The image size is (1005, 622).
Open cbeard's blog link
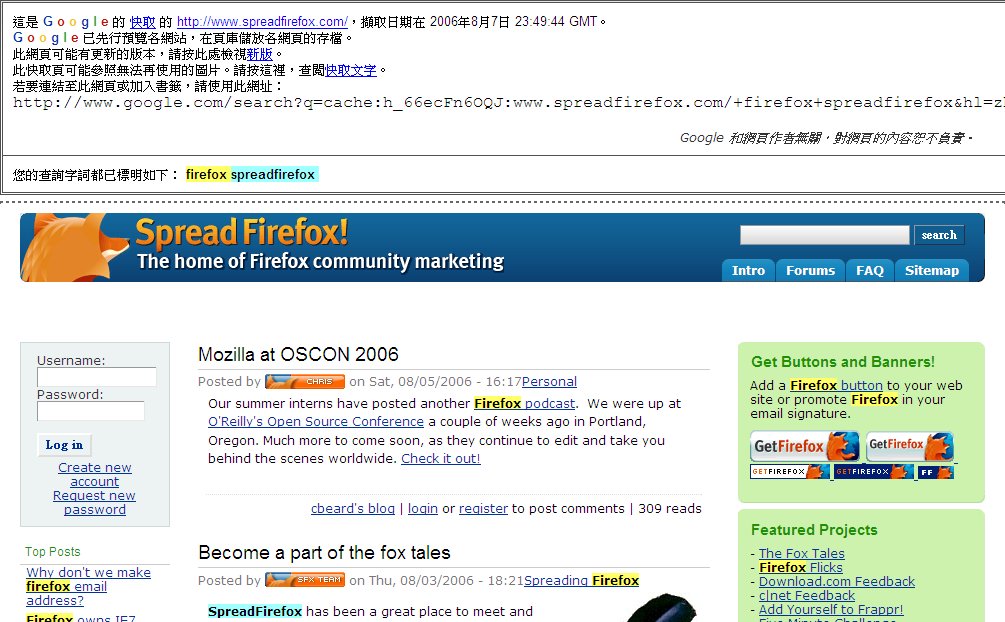point(353,509)
